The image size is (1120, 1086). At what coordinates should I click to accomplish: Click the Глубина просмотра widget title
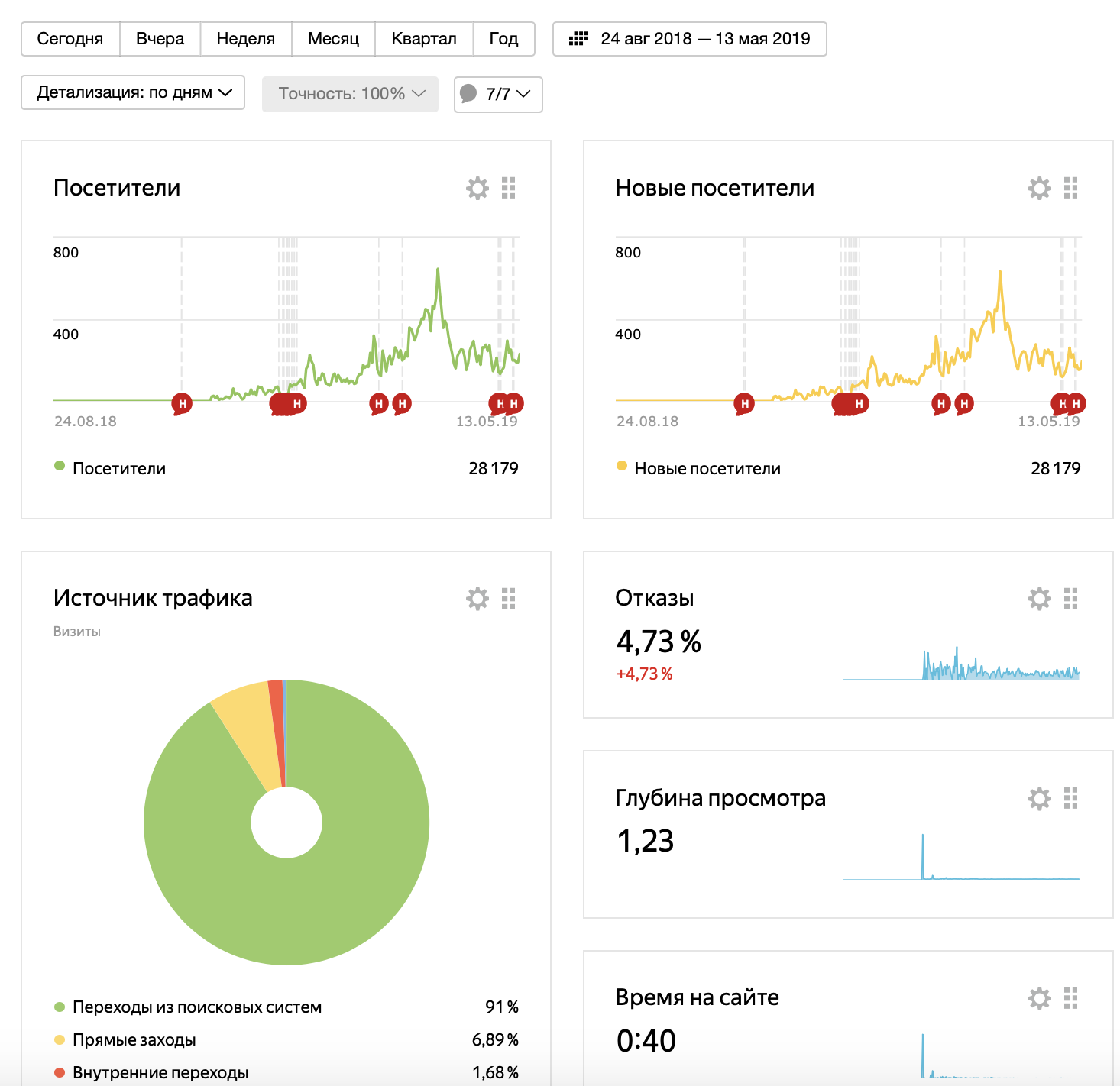click(720, 798)
